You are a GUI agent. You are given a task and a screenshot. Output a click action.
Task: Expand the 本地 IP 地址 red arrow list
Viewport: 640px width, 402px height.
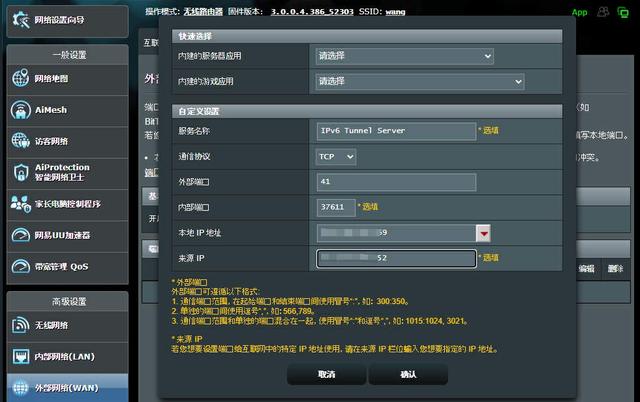[x=483, y=233]
